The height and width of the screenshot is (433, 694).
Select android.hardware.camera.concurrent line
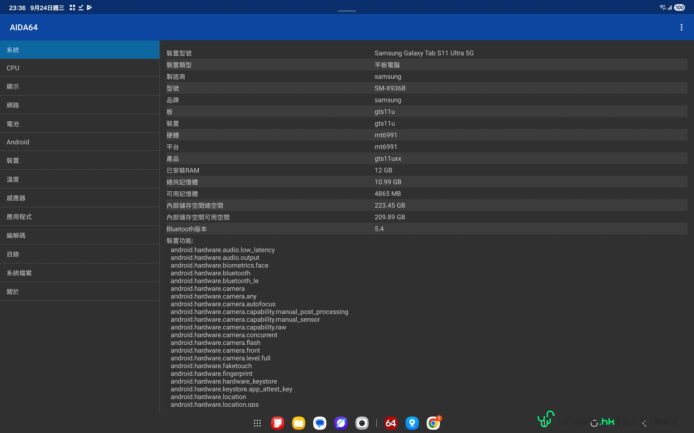(x=224, y=335)
